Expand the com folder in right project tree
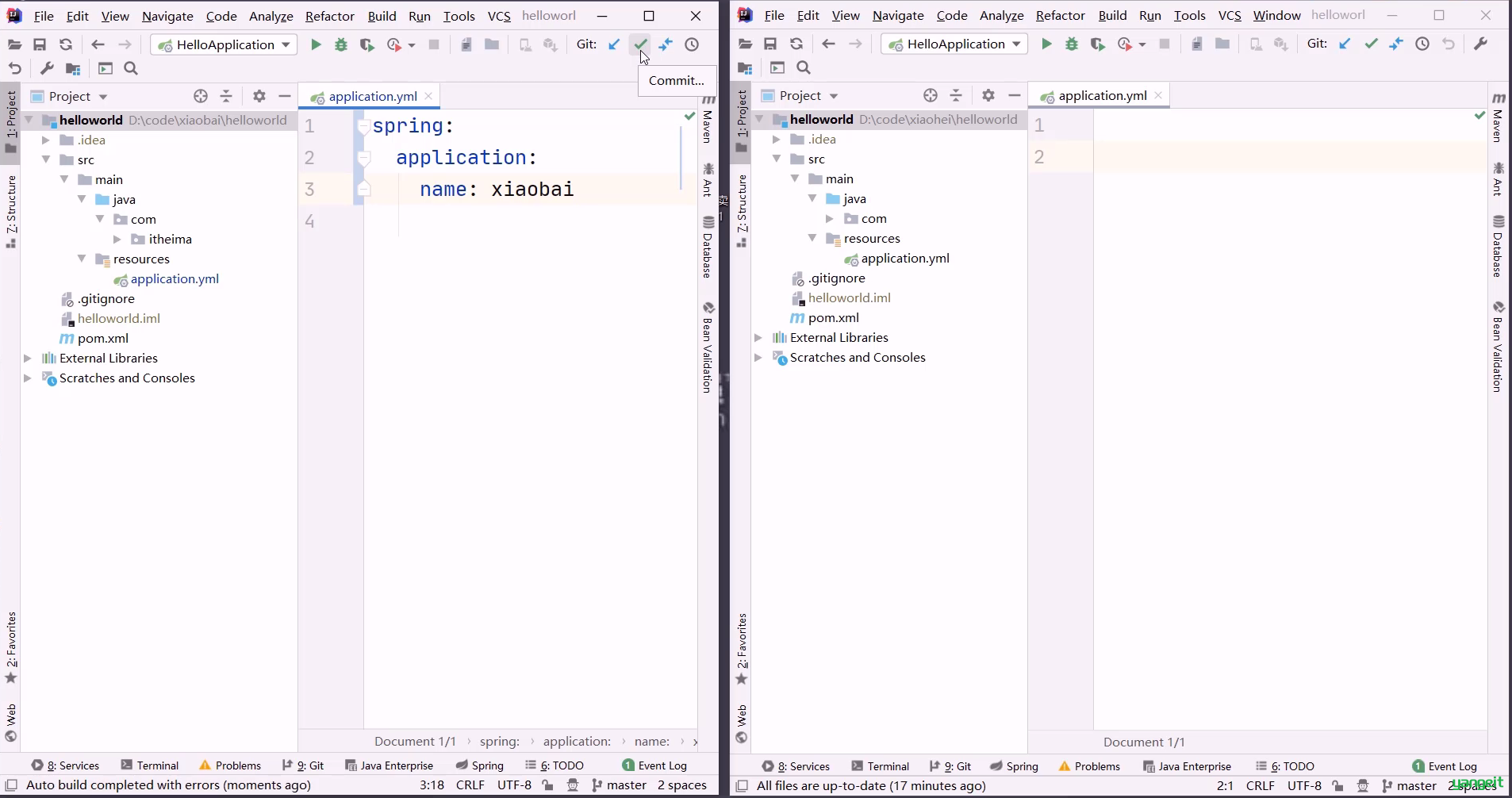 click(830, 218)
